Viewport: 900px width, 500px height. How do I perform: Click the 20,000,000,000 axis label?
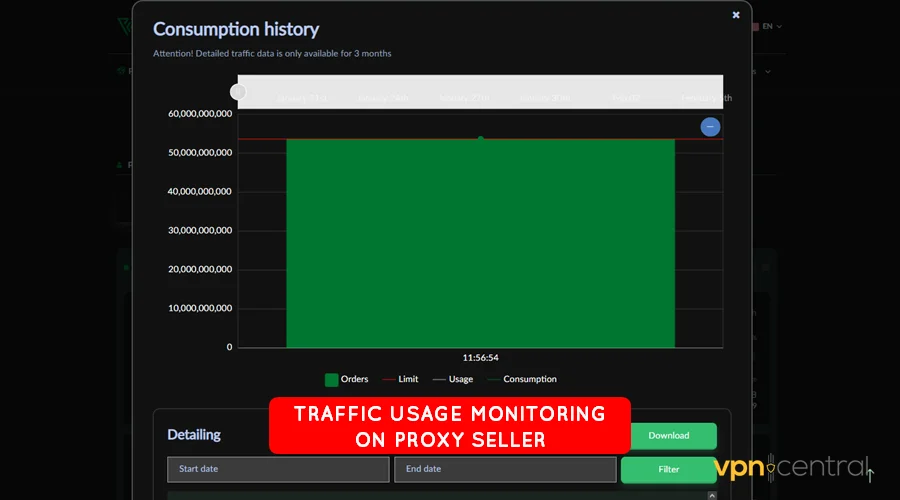click(200, 269)
